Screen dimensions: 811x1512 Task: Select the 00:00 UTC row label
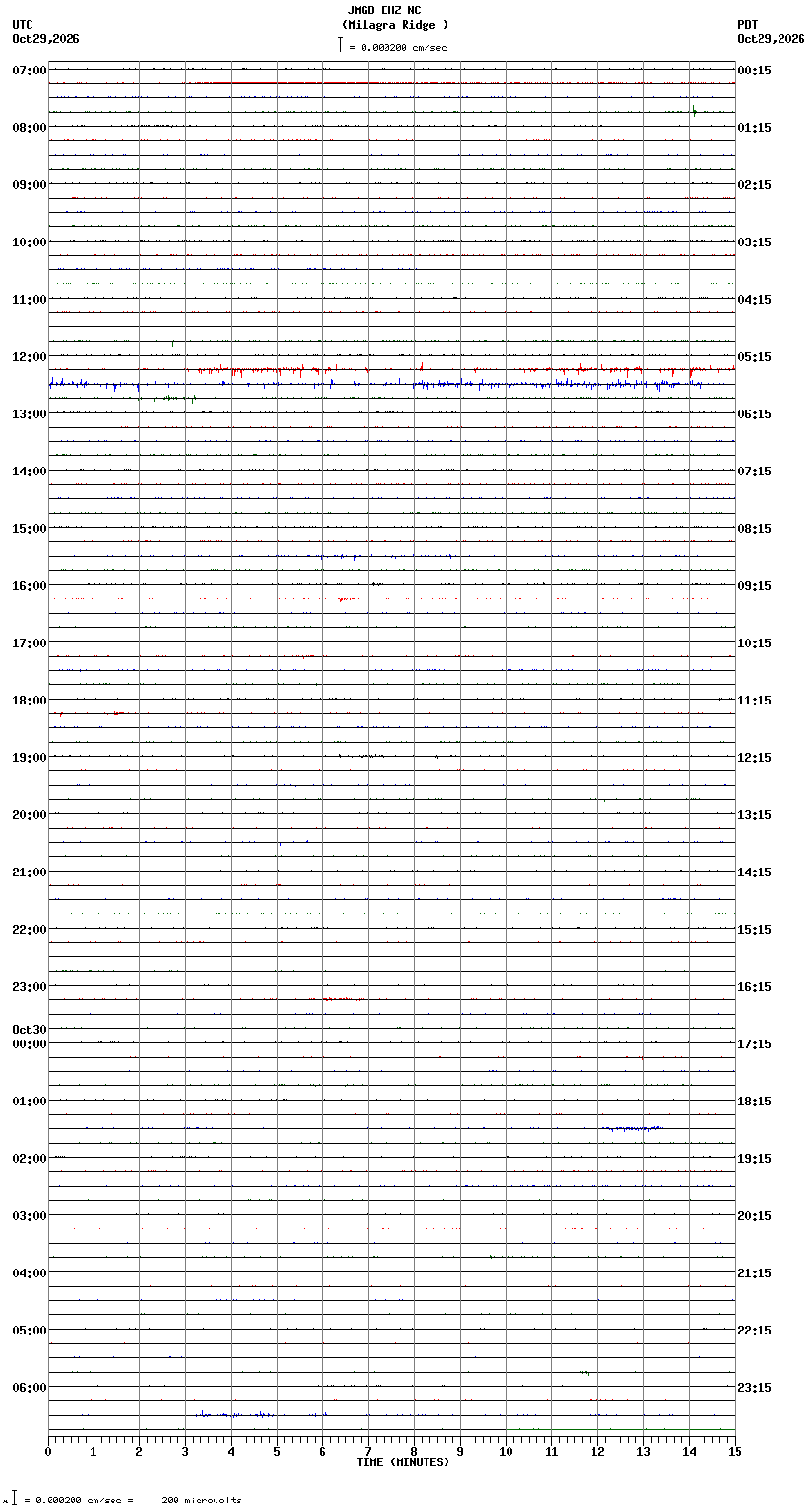30,1044
